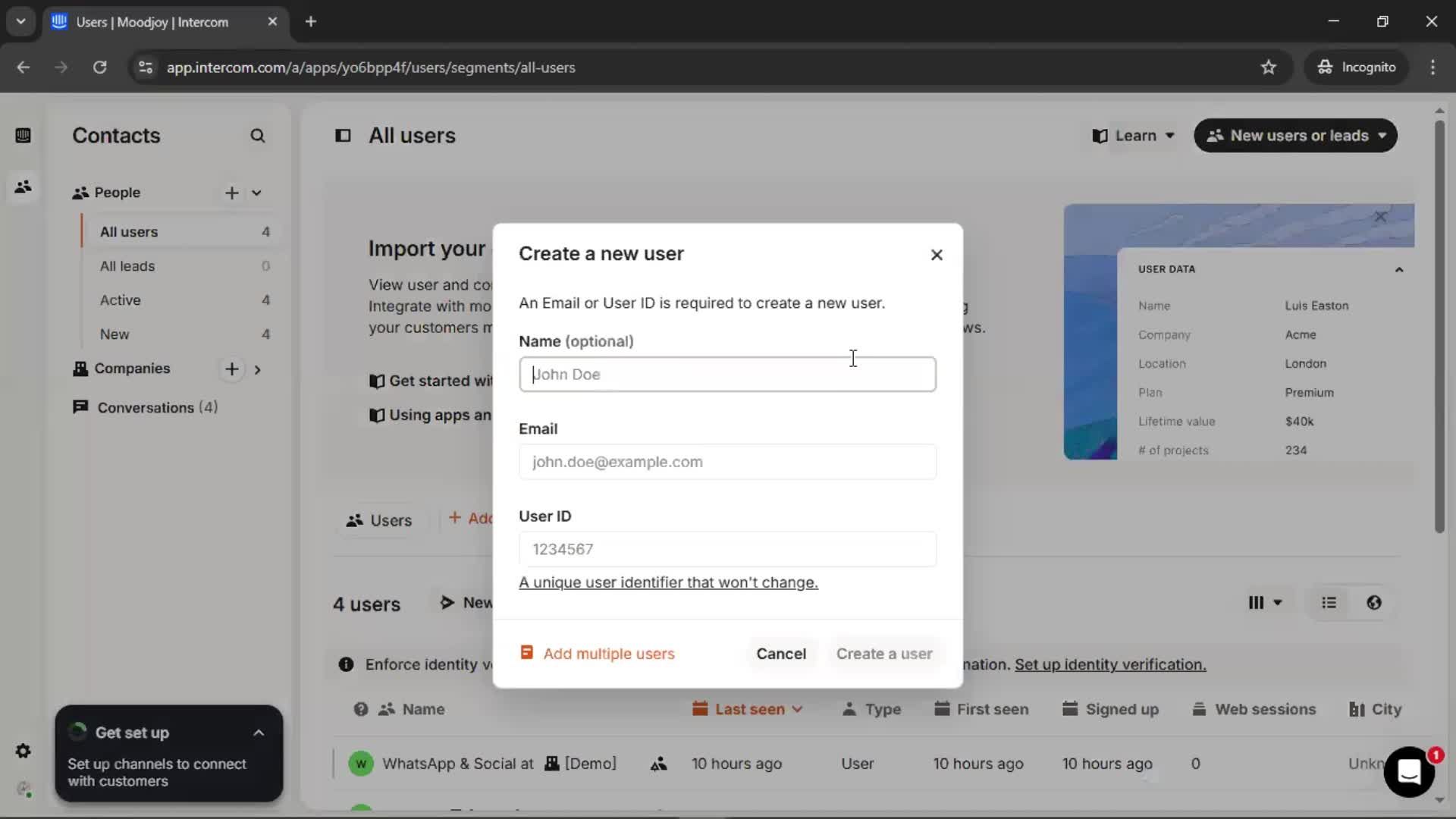Viewport: 1456px width, 819px height.
Task: Open Set up identity verification link
Action: coord(1110,664)
